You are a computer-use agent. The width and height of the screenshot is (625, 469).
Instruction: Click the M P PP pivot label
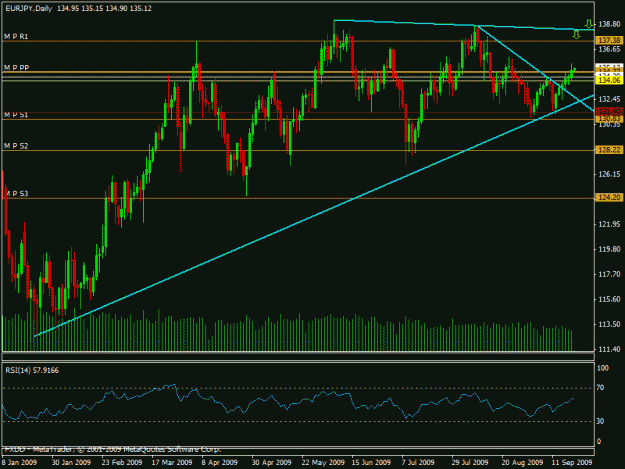click(x=16, y=67)
